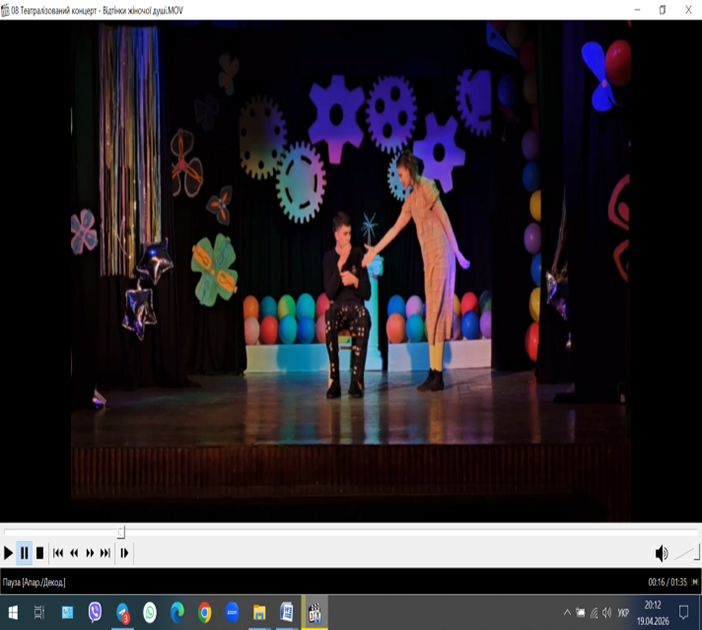
Task: Open the Windows Start menu
Action: point(13,612)
